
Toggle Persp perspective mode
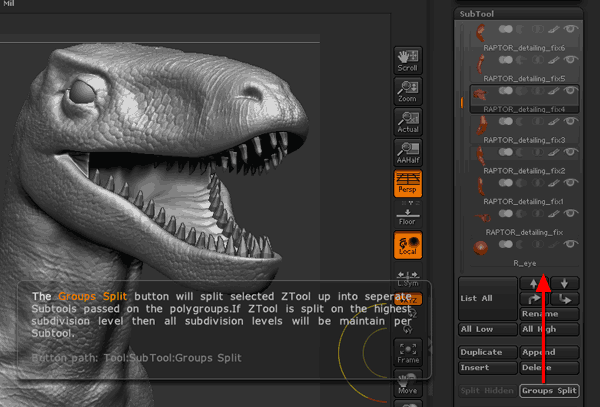(x=408, y=183)
